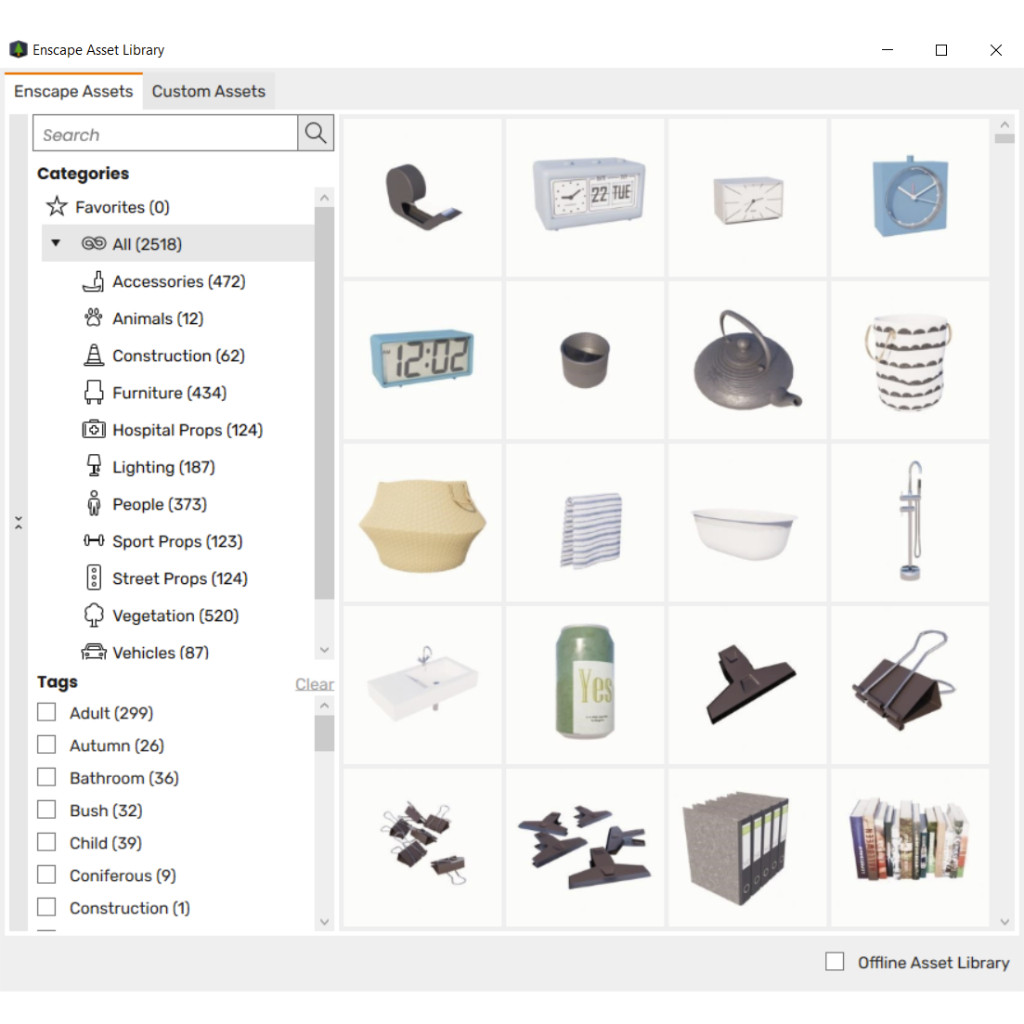Select the freestanding faucet asset

[910, 522]
